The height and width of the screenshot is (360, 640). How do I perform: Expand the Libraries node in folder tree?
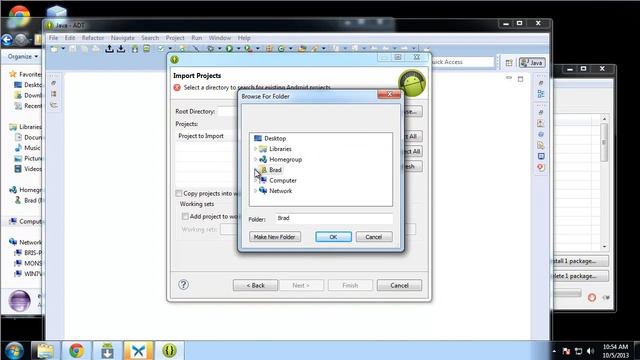(x=256, y=149)
